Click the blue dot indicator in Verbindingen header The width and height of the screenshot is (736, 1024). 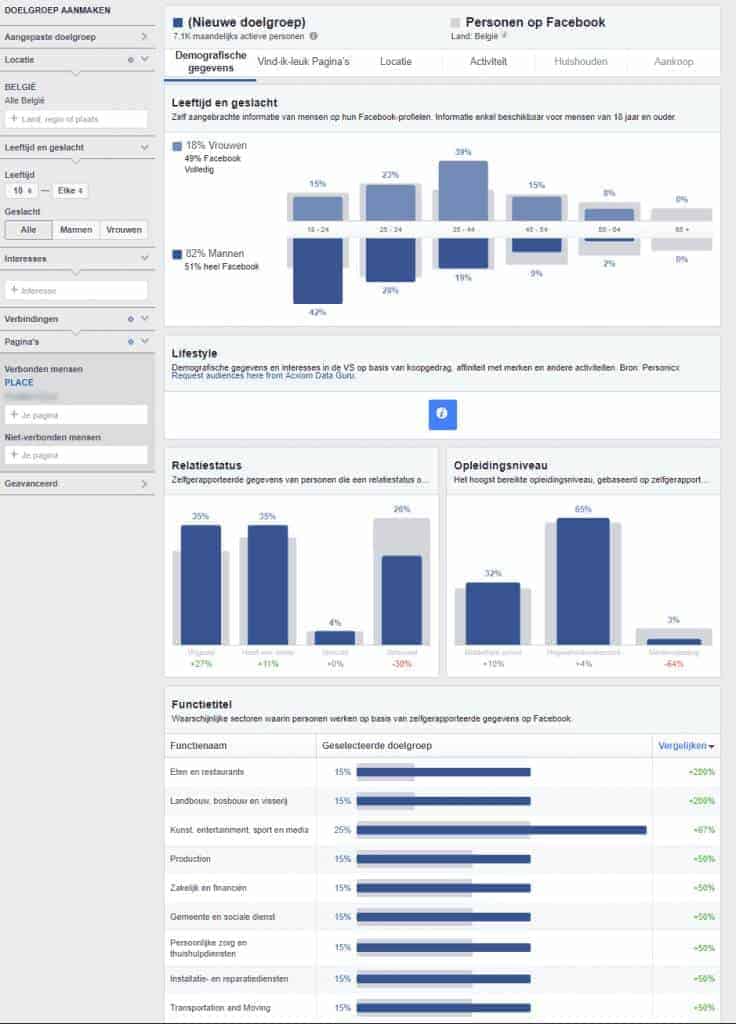coord(131,319)
